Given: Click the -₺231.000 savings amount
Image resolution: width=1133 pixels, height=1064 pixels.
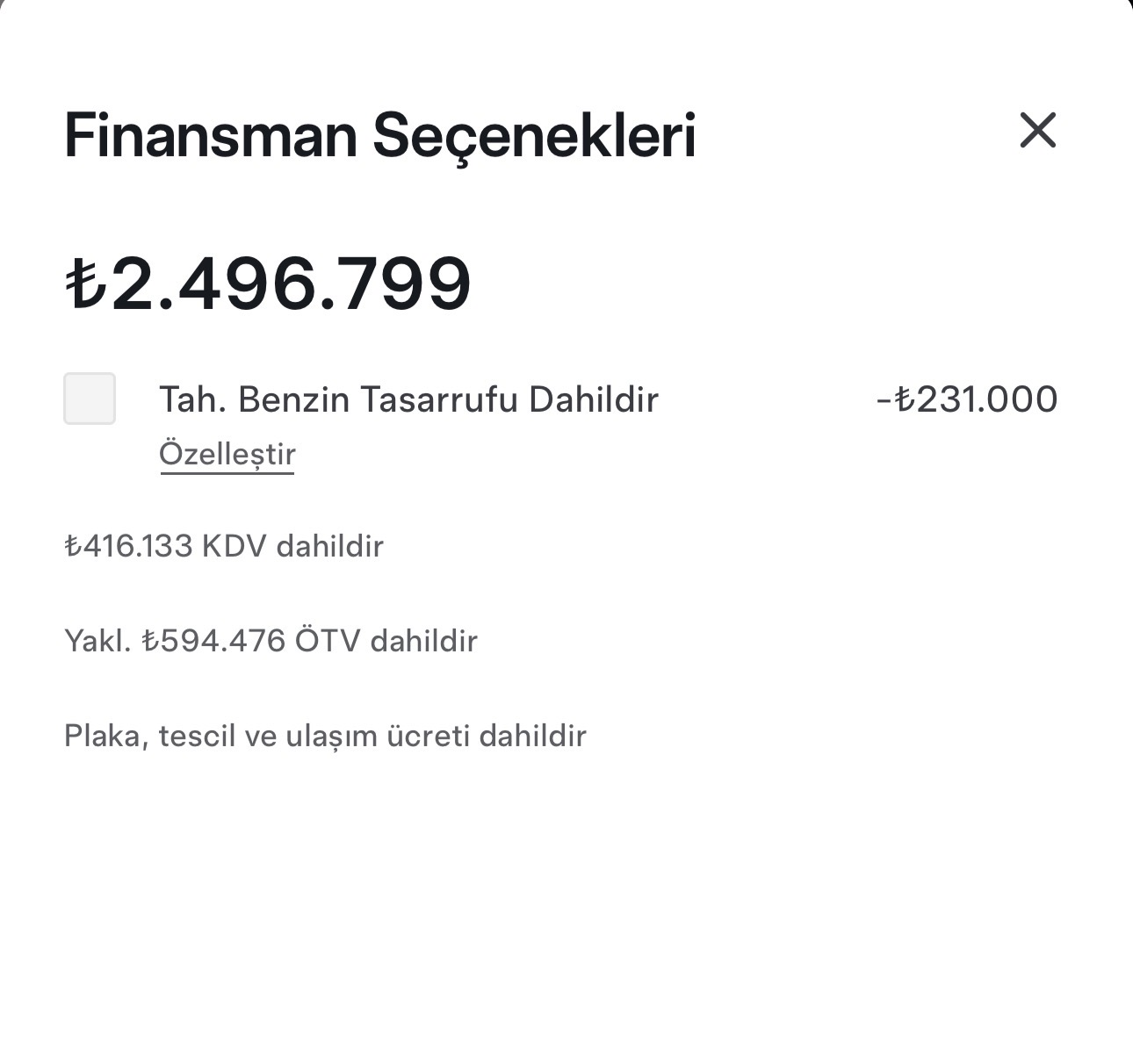Looking at the screenshot, I should point(967,399).
